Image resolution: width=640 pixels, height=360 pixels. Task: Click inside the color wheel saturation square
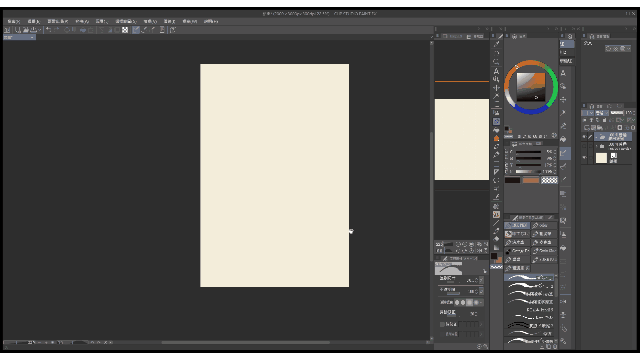[x=531, y=87]
